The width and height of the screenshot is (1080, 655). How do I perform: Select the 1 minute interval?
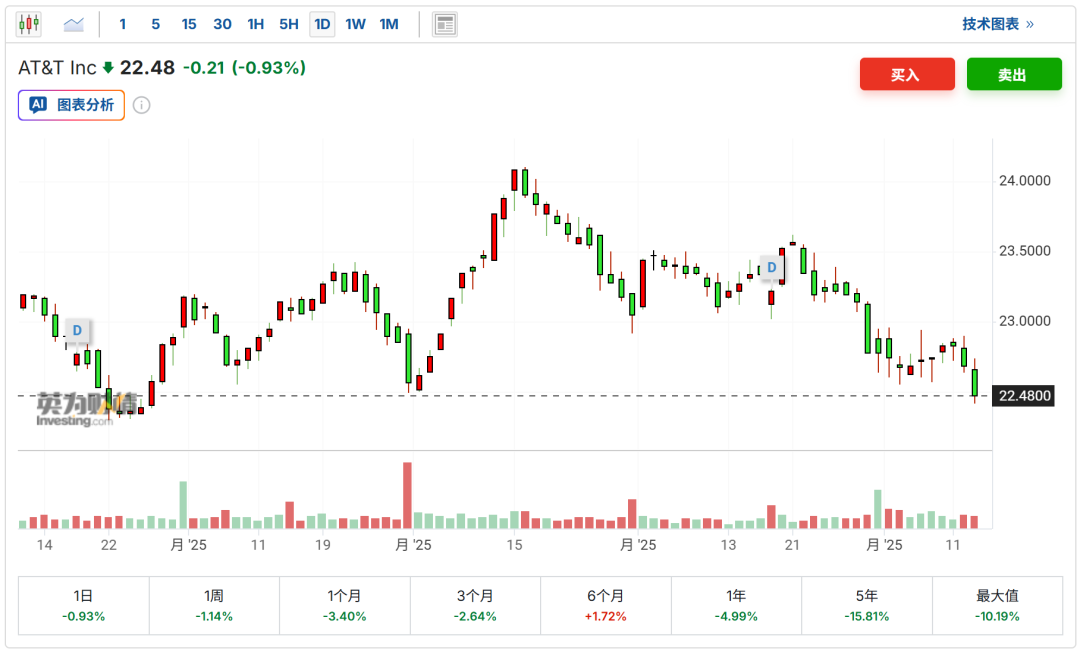tap(123, 24)
